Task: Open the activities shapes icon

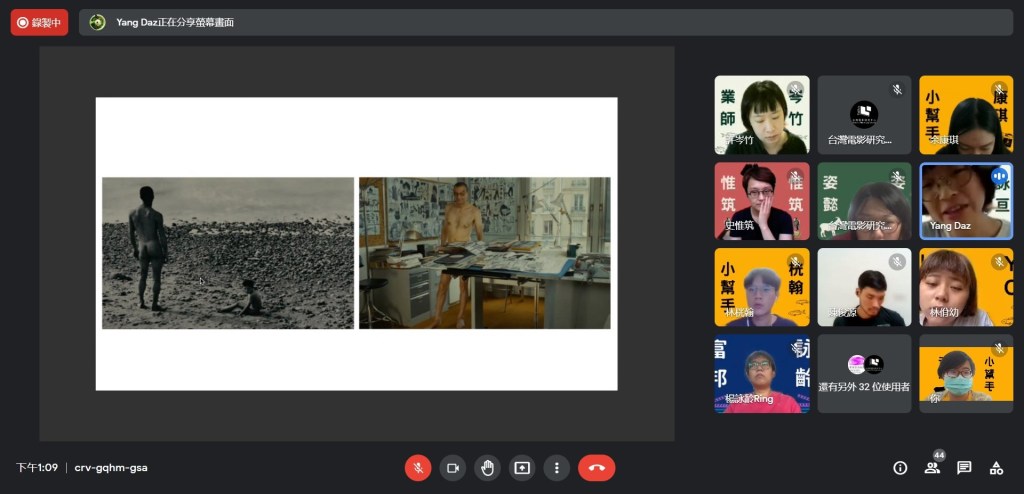Action: coord(996,467)
